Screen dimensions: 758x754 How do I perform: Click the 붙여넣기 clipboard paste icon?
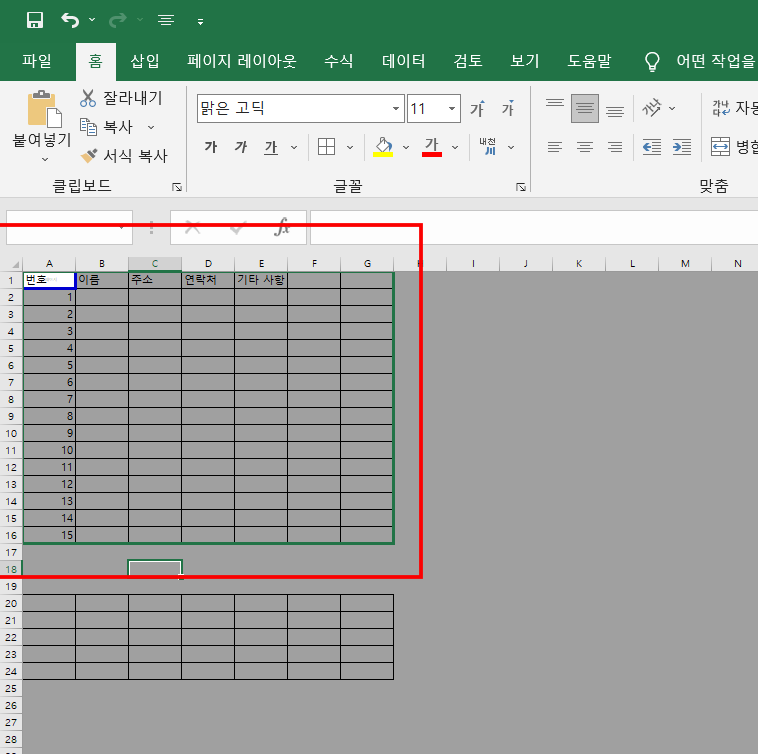44,109
